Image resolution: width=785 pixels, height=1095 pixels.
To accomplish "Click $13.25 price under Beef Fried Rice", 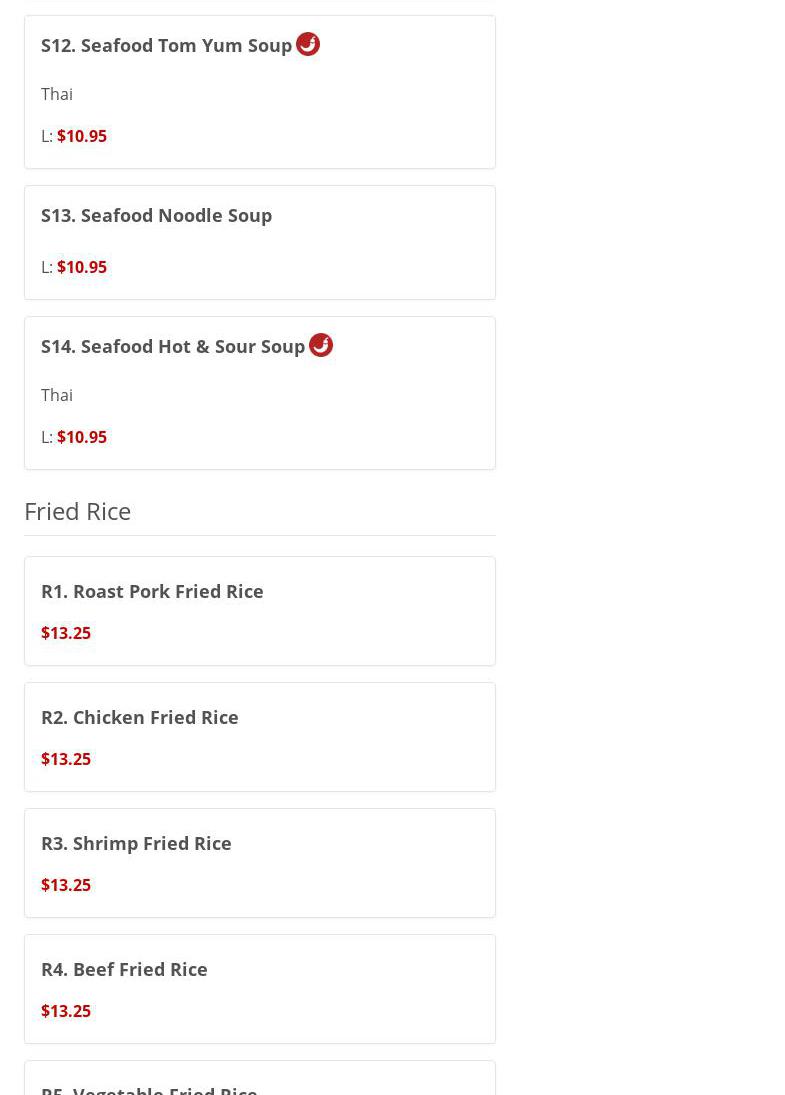I will tap(66, 1011).
